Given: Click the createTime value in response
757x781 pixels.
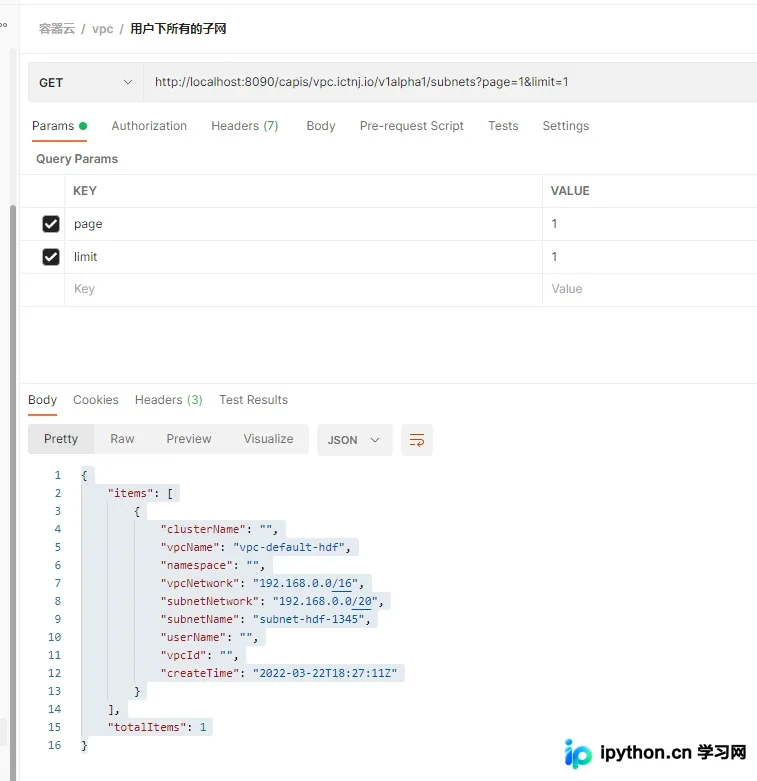Looking at the screenshot, I should (x=325, y=673).
